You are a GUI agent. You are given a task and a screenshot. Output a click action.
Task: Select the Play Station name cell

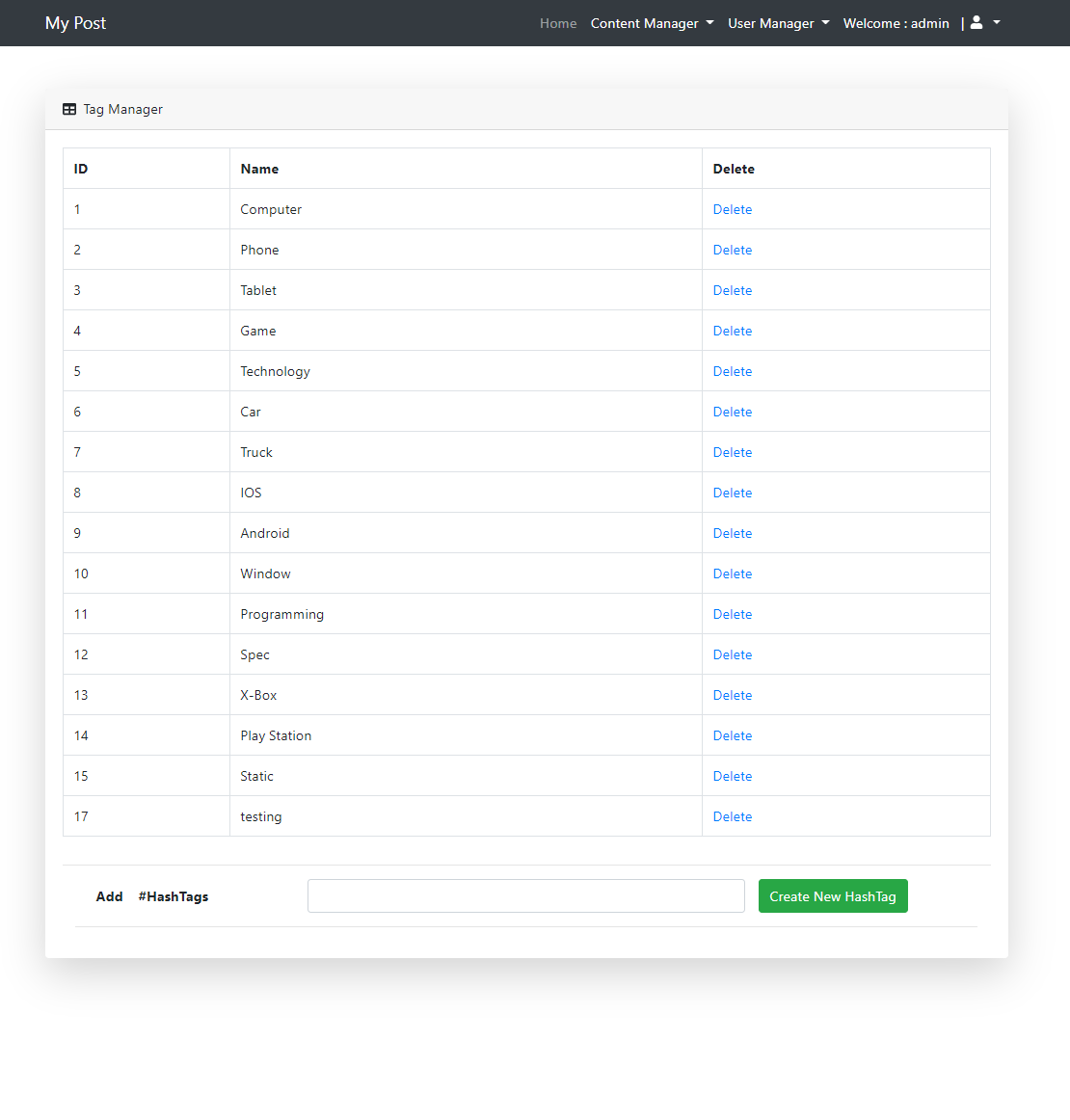[x=466, y=735]
